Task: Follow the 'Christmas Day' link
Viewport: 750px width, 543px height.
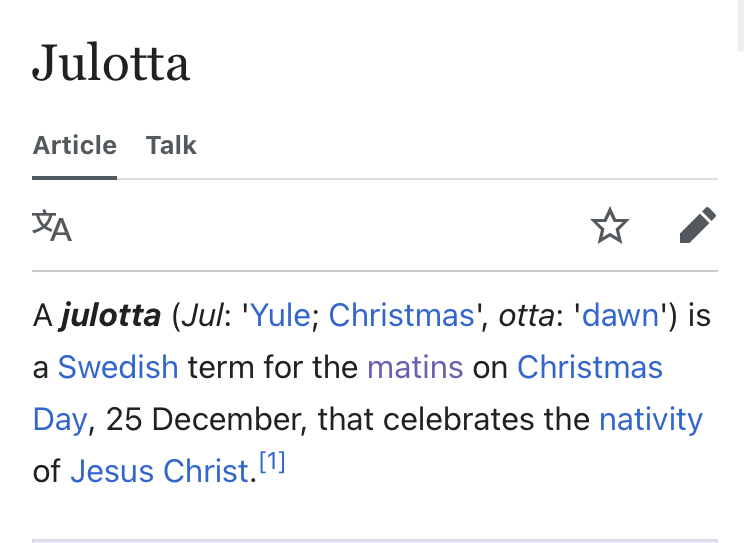Action: (x=589, y=367)
